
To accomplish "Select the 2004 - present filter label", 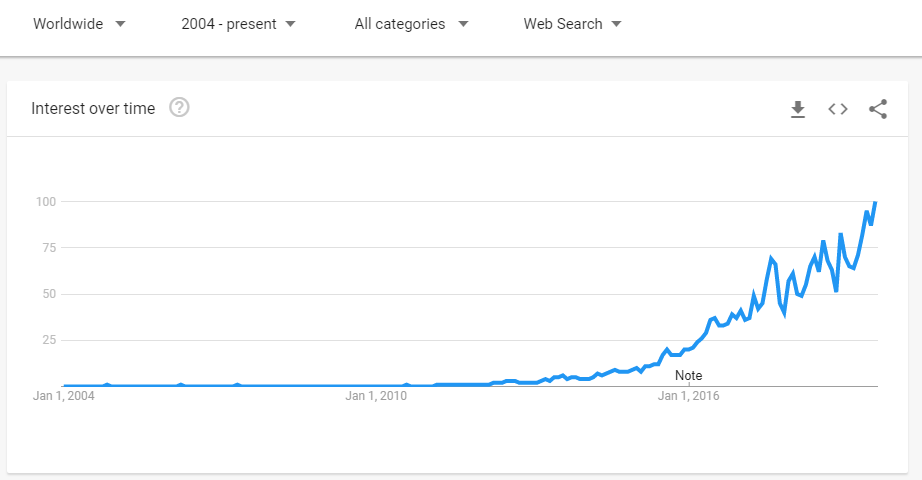I will tap(229, 24).
